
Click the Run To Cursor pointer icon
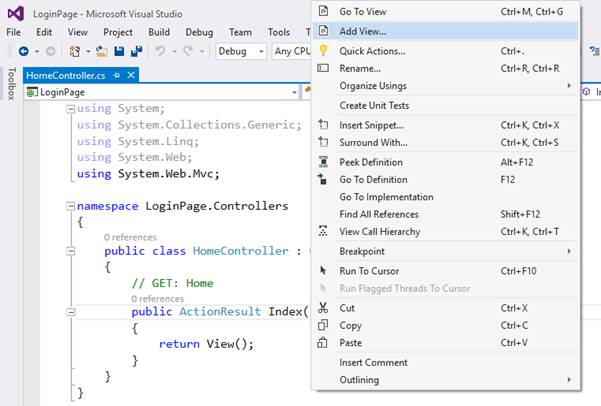pos(323,270)
